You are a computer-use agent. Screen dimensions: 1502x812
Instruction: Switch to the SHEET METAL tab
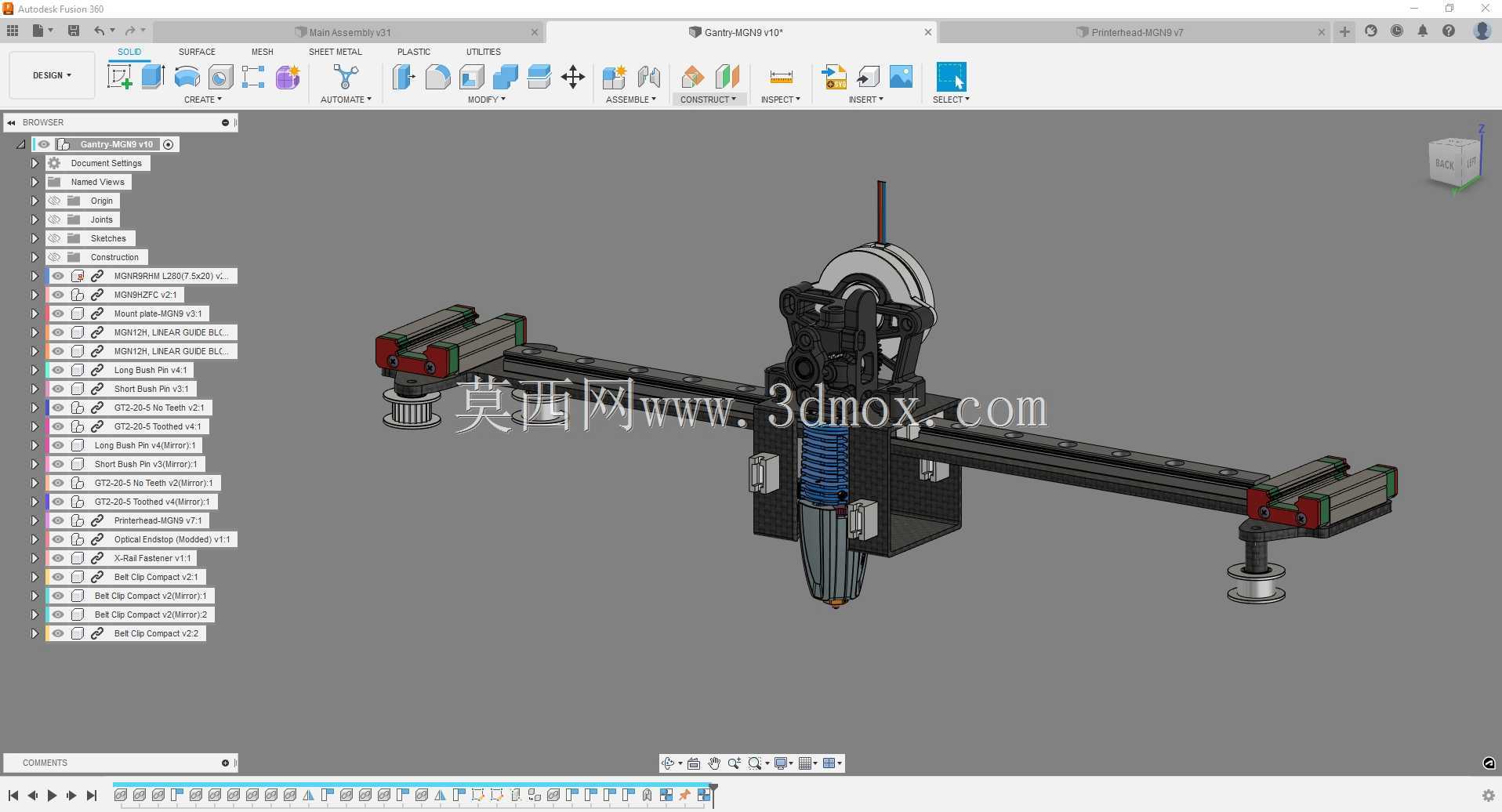click(336, 52)
